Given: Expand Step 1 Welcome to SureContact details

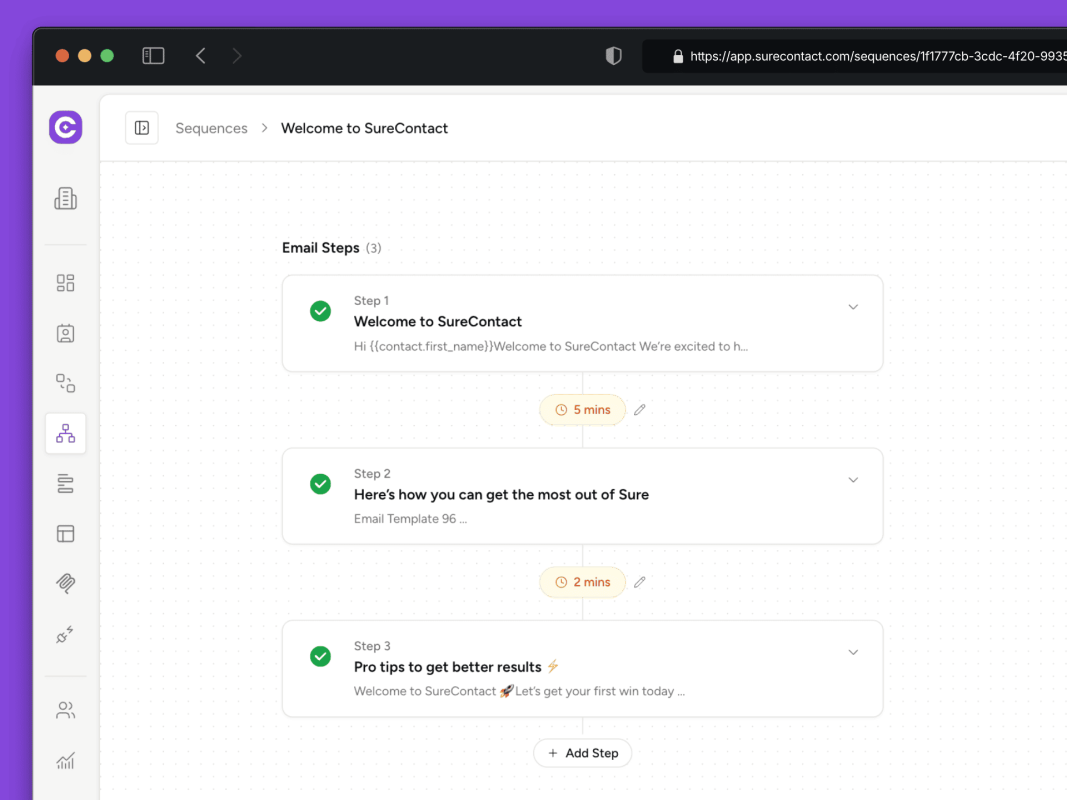Looking at the screenshot, I should coord(853,307).
